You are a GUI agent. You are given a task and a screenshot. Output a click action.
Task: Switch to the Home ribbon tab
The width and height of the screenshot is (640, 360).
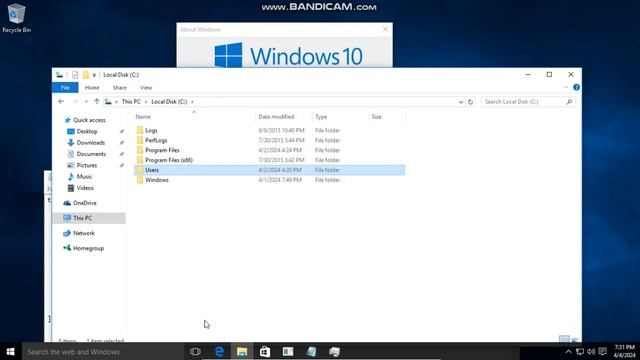coord(92,88)
